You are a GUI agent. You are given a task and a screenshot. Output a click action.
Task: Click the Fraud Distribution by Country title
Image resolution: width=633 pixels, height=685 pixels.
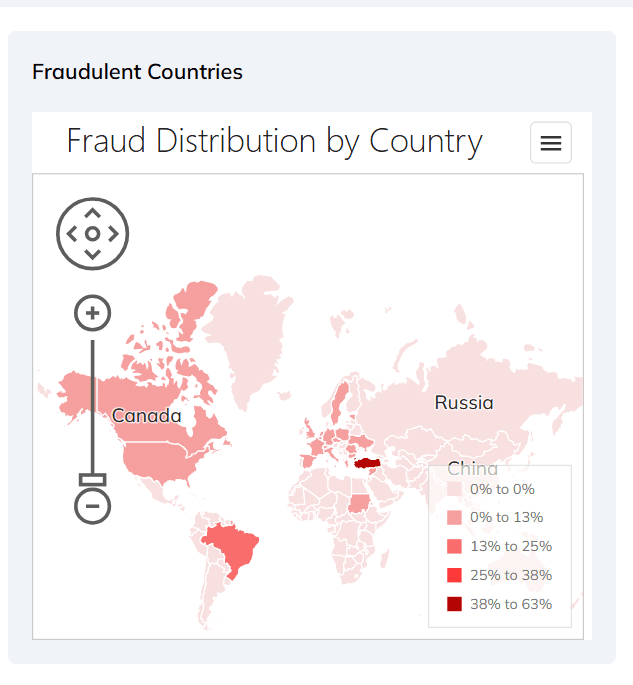(x=274, y=141)
